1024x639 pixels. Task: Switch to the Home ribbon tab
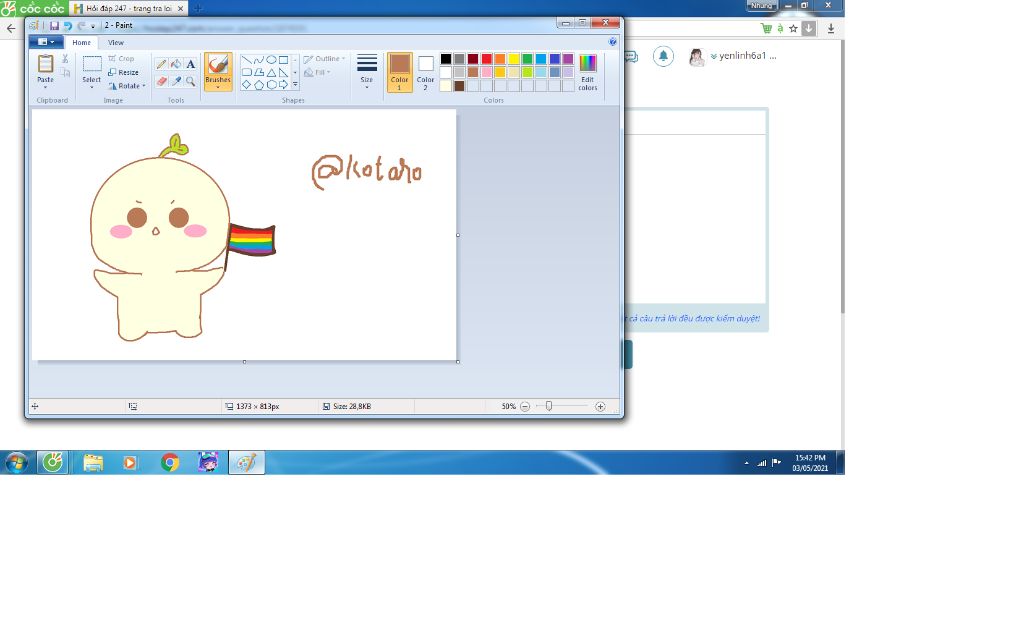82,42
